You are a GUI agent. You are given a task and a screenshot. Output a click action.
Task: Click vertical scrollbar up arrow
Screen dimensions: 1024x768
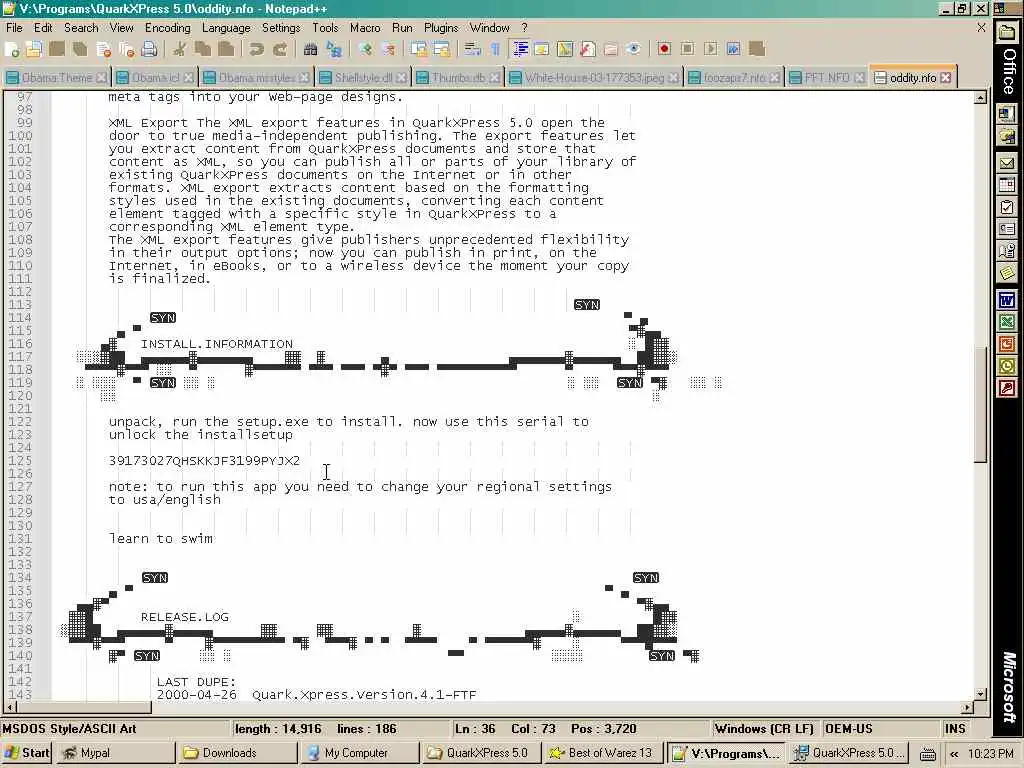(980, 98)
